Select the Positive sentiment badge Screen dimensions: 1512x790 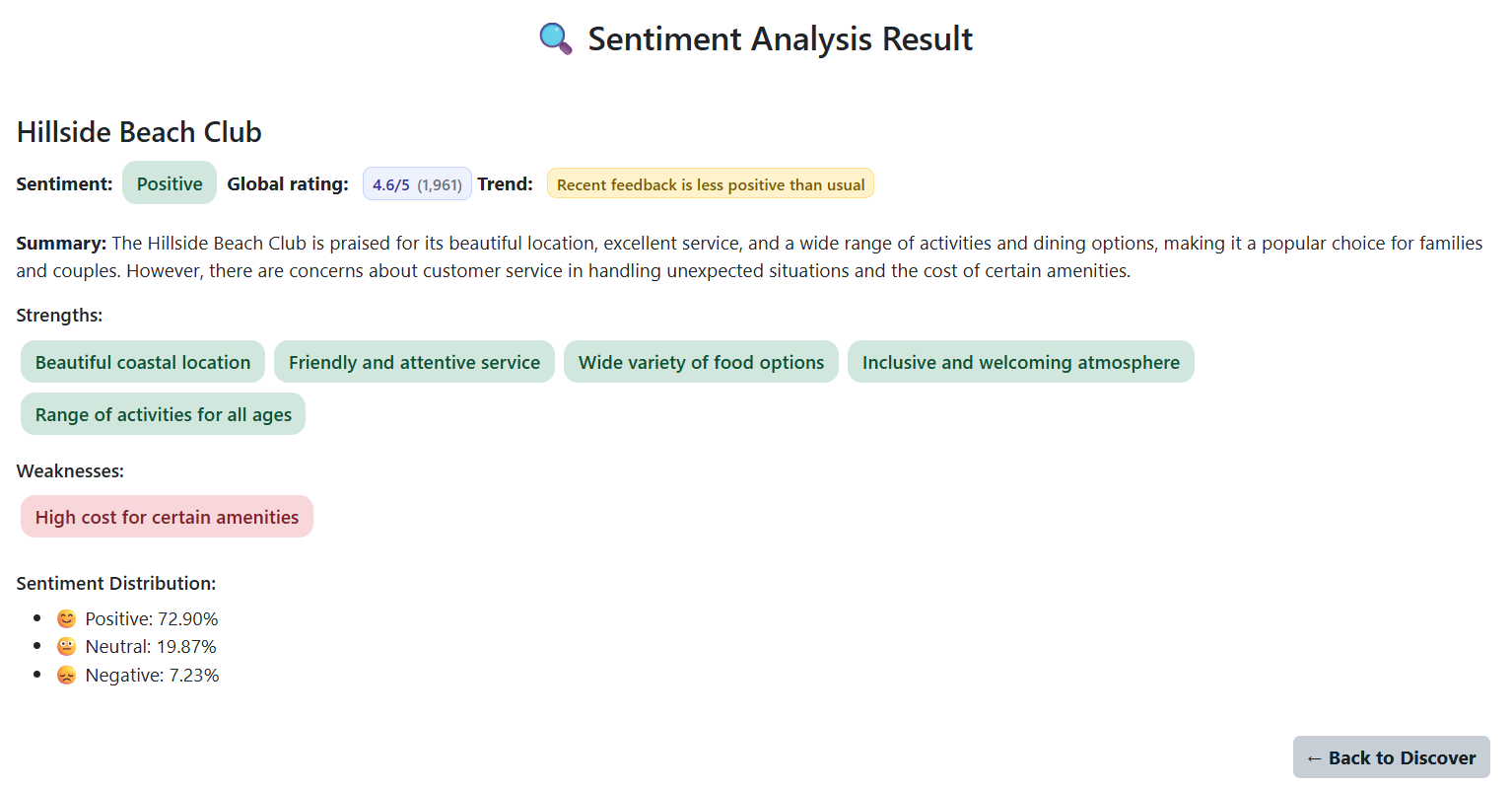click(x=169, y=182)
